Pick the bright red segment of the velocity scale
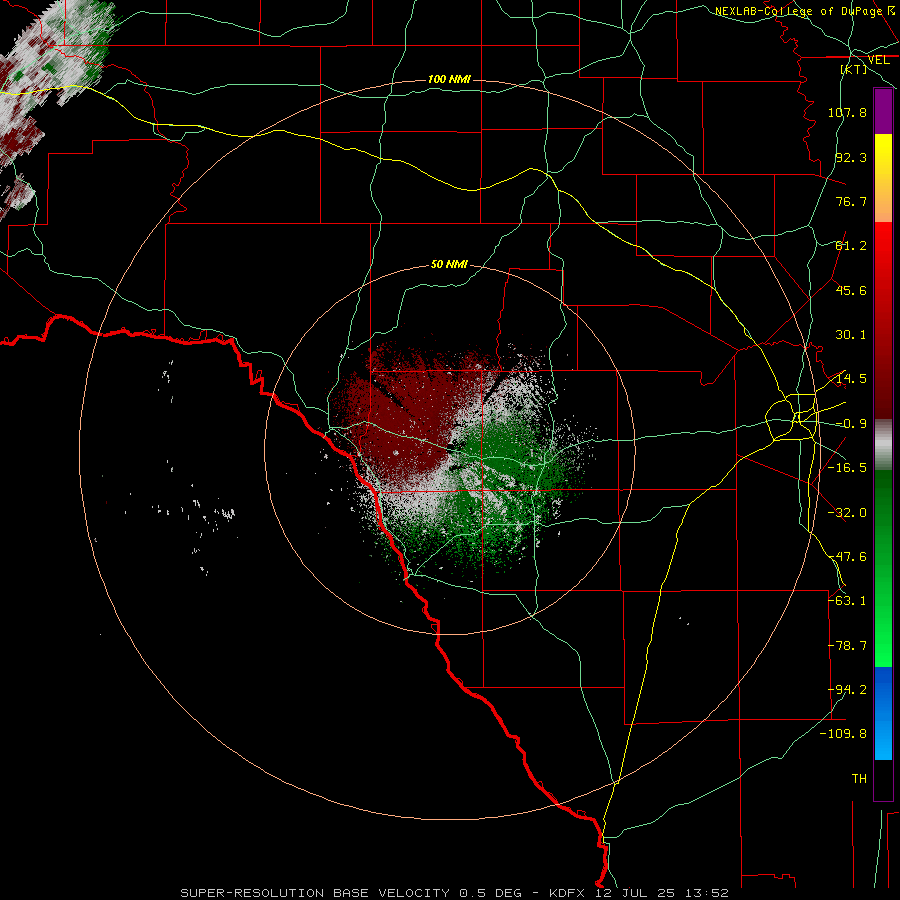This screenshot has height=900, width=900. [883, 255]
